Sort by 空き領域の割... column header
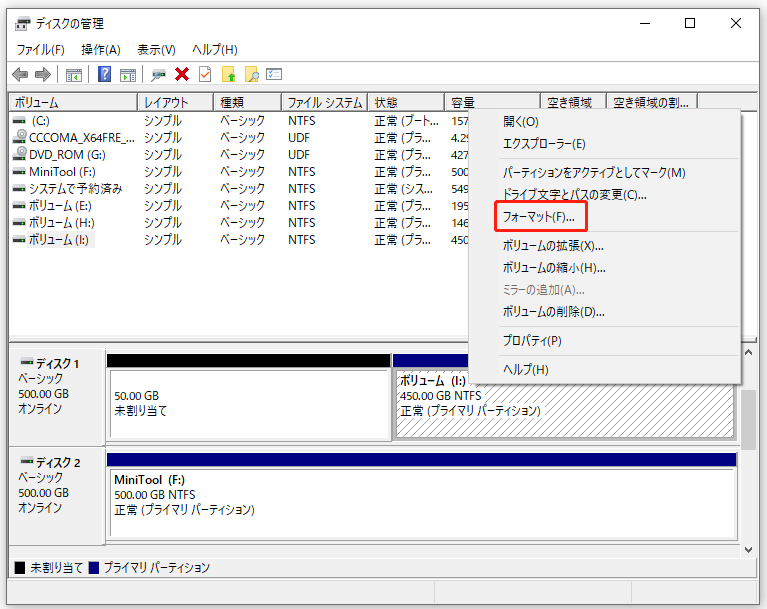Screen dimensions: 767x609 pyautogui.click(x=652, y=103)
